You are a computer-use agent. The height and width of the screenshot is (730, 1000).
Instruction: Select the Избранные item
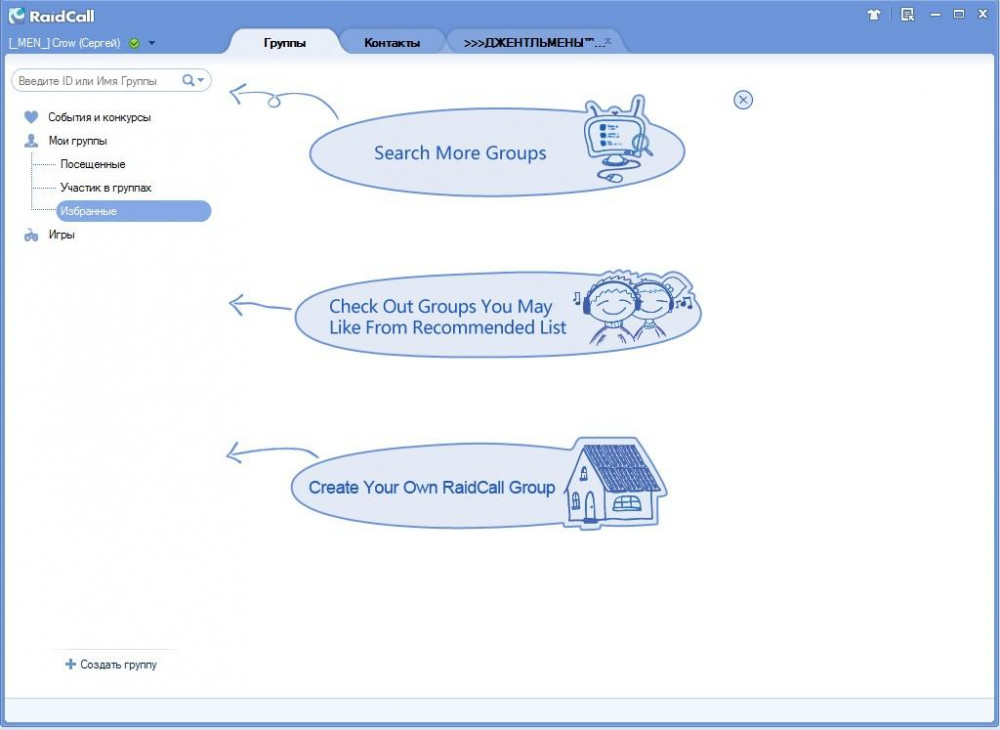pyautogui.click(x=134, y=211)
